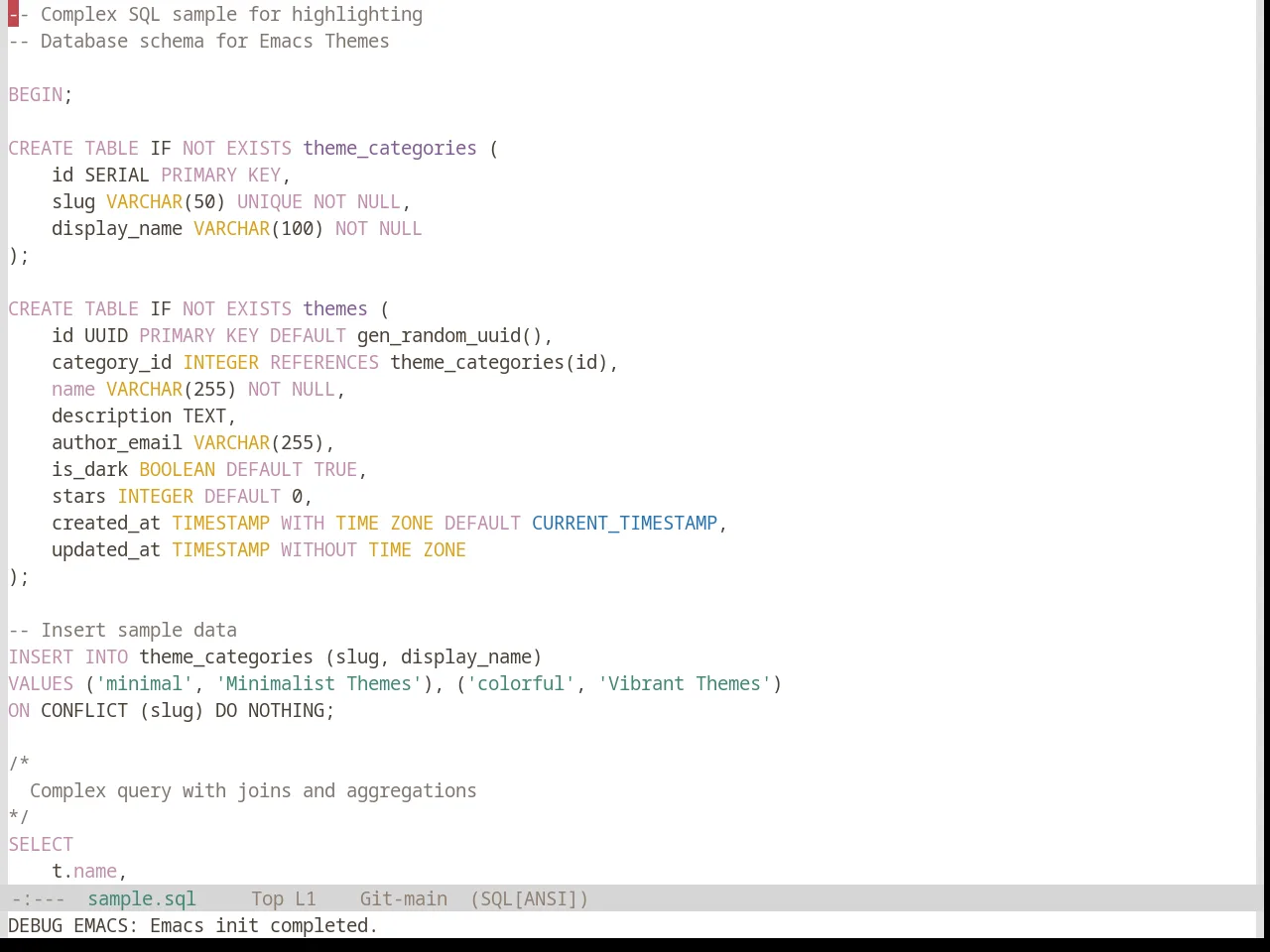
Task: Click the Top position indicator in mode line
Action: coord(267,898)
